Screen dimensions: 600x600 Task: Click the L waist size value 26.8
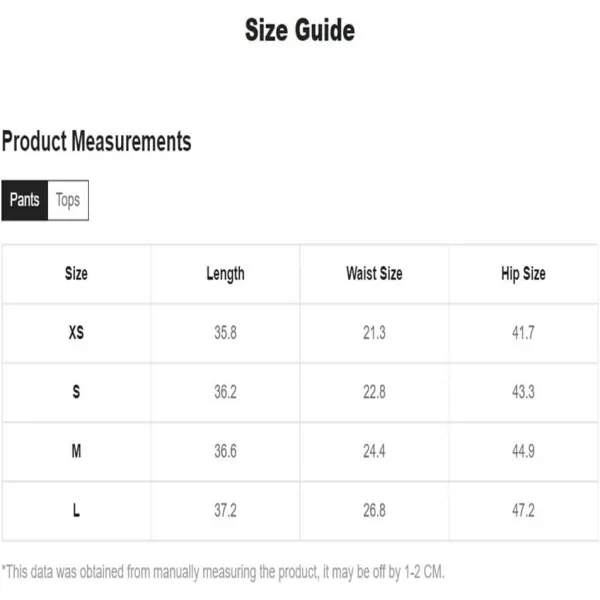coord(374,510)
